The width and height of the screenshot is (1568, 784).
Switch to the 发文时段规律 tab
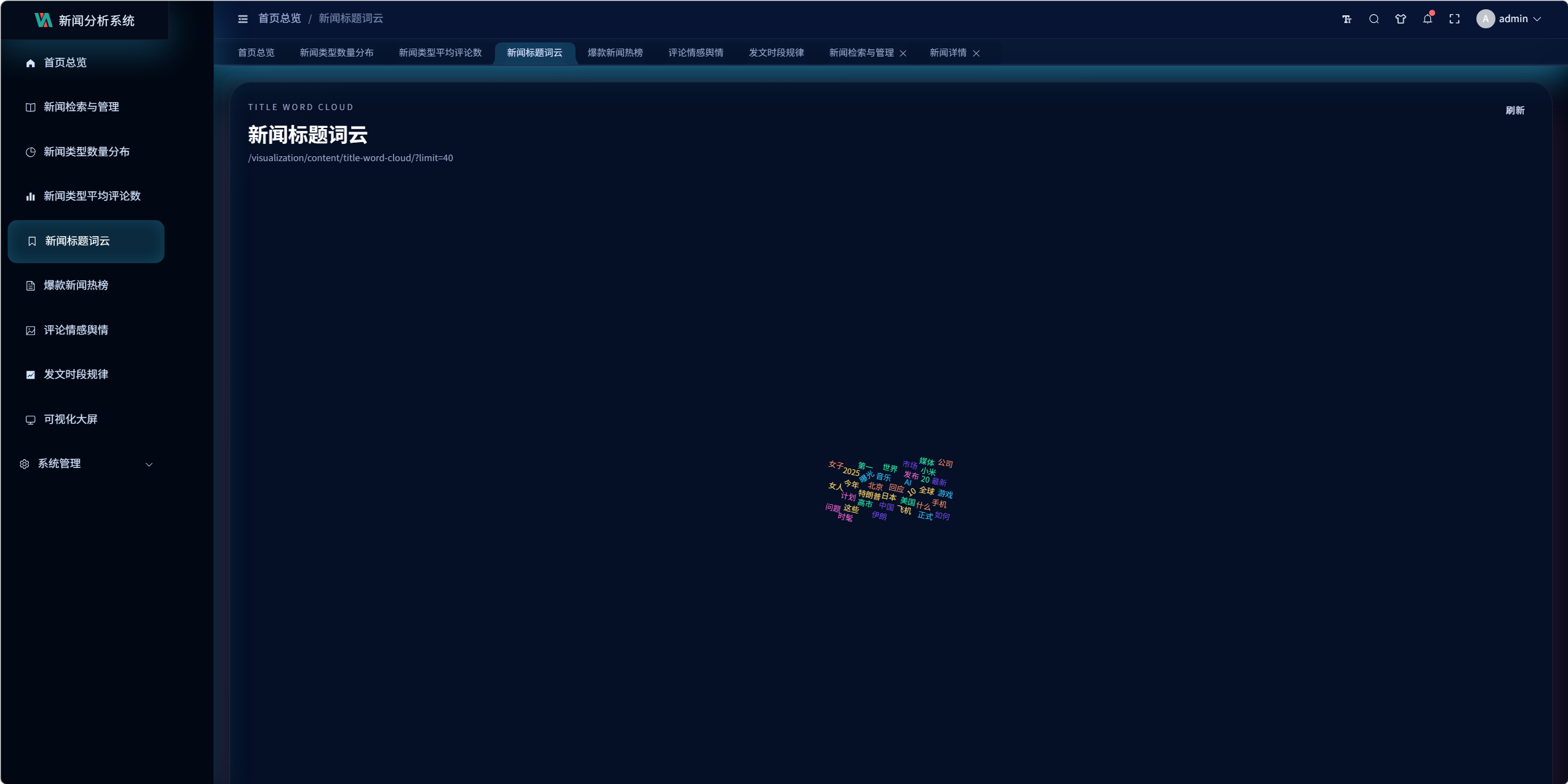pyautogui.click(x=776, y=53)
